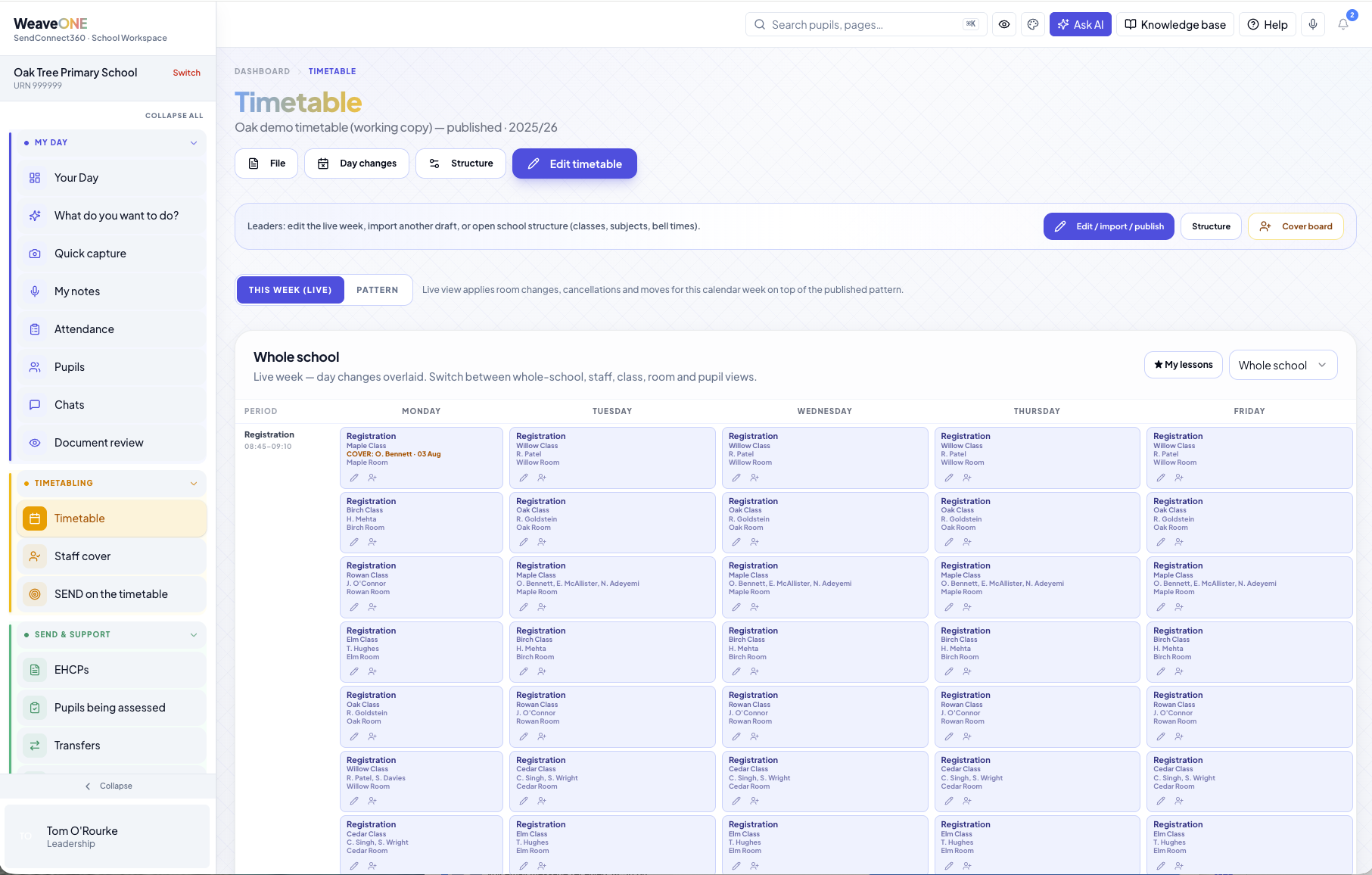Open Ask AI
The width and height of the screenshot is (1372, 875).
pyautogui.click(x=1081, y=24)
